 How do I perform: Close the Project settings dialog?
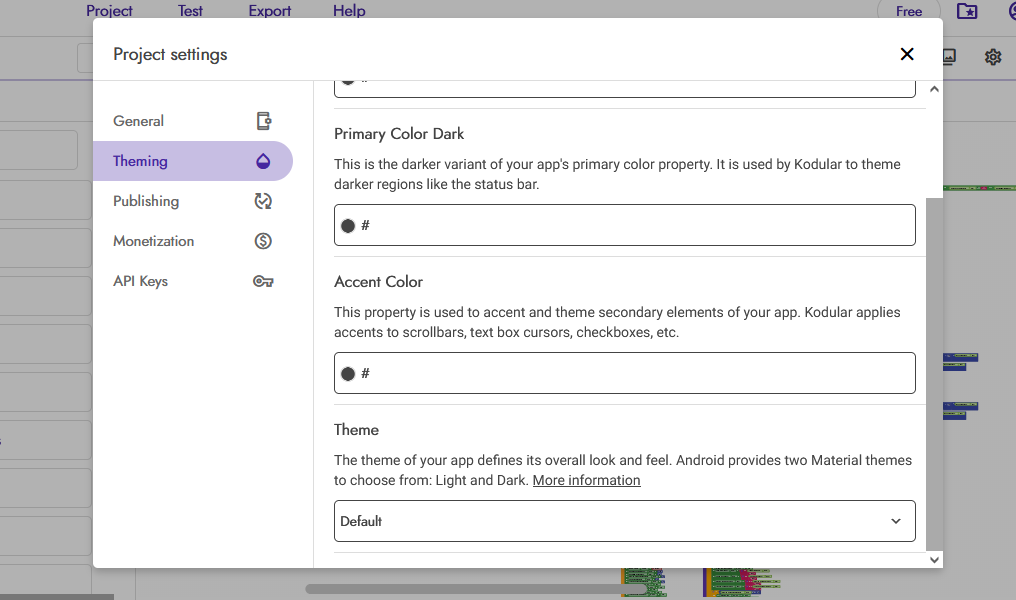907,54
